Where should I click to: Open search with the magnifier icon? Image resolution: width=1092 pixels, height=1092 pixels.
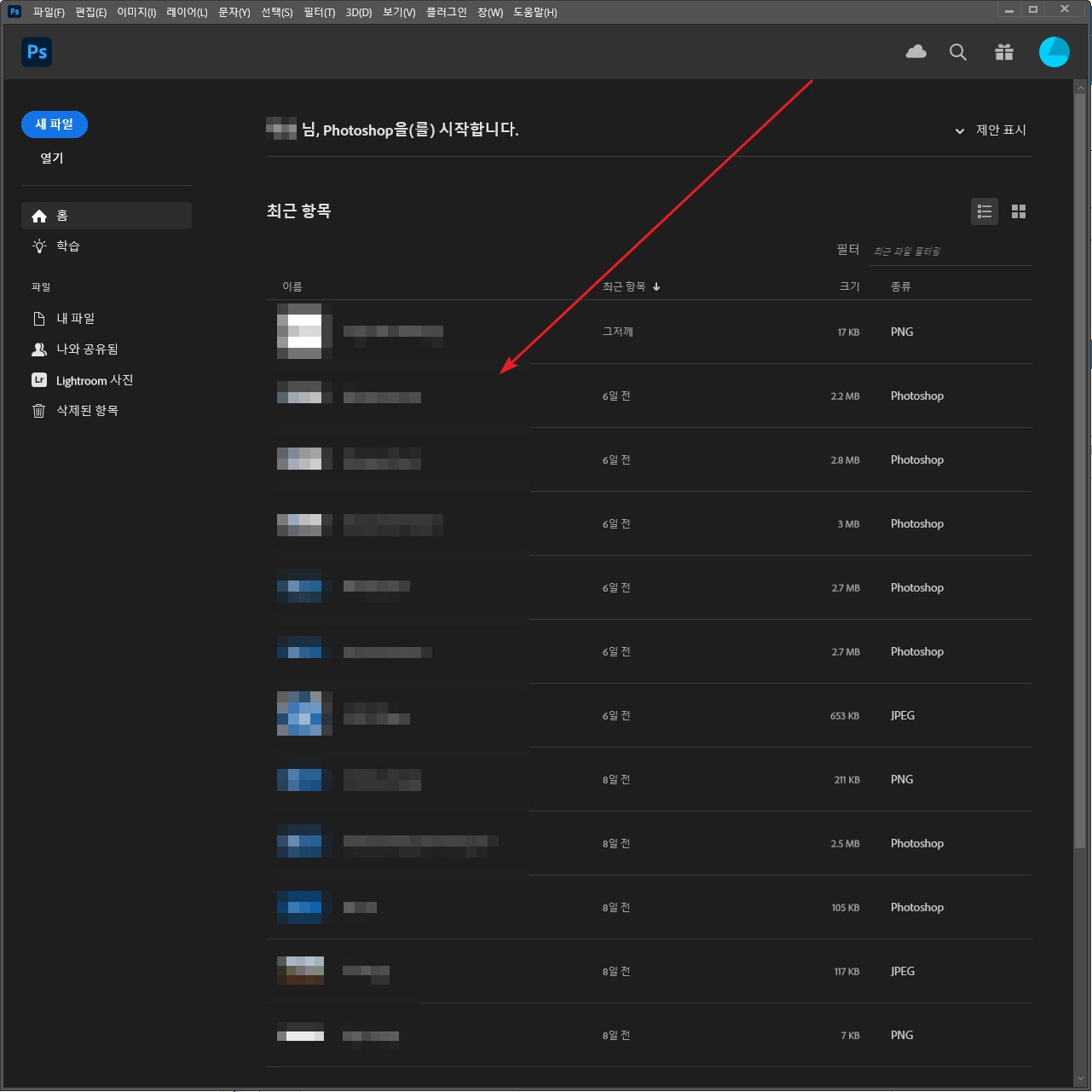[x=958, y=52]
